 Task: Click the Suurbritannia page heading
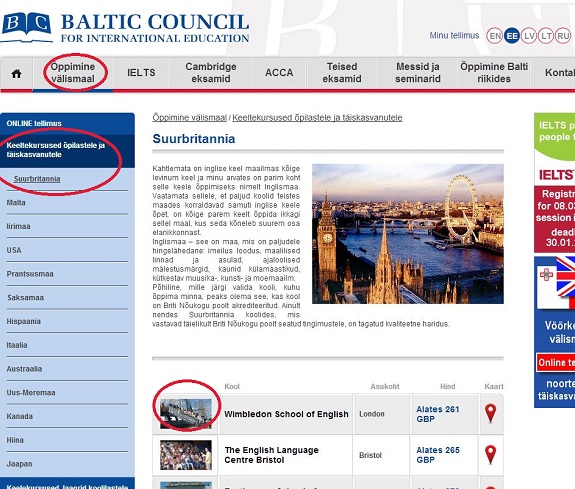point(194,139)
